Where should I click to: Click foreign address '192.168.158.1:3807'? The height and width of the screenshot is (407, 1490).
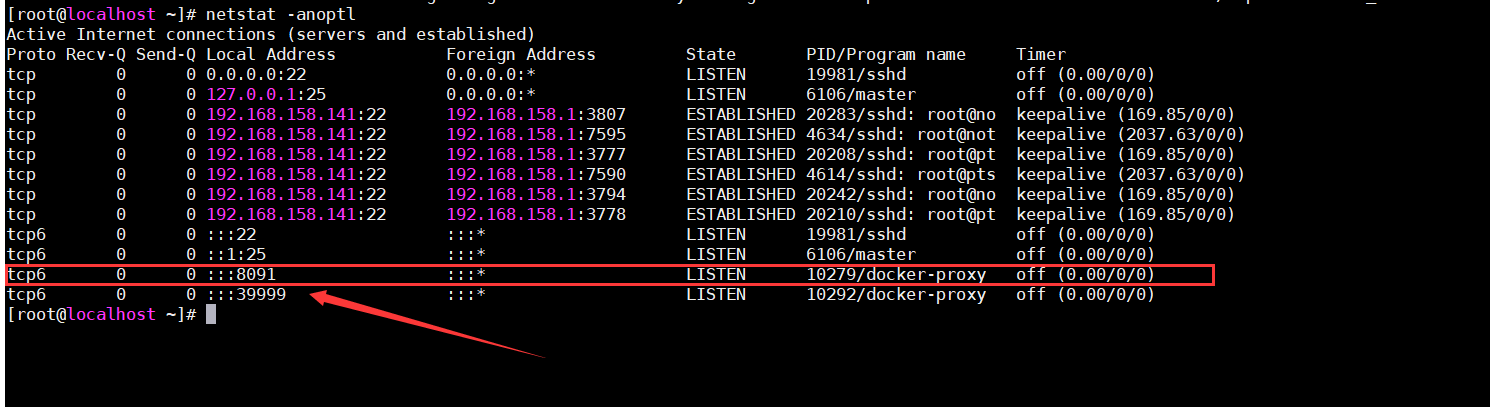pos(536,115)
